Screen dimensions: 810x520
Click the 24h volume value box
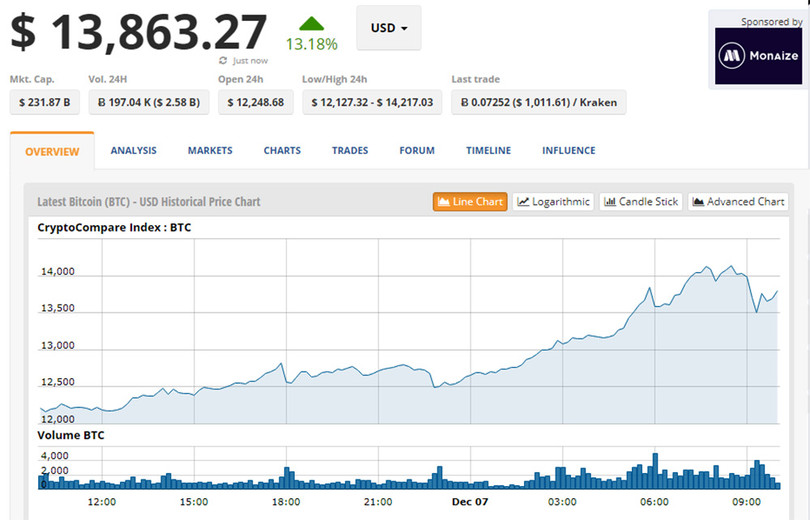(148, 102)
